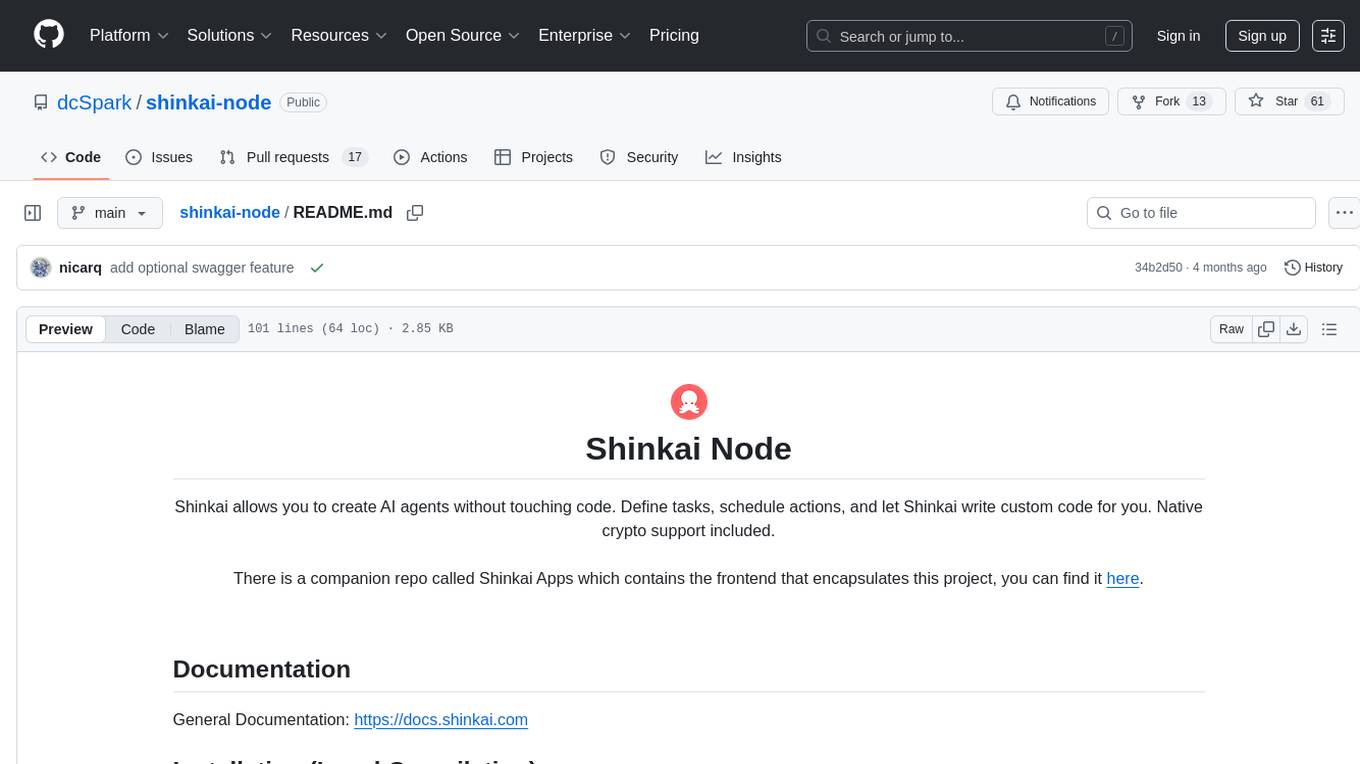Expand the Resources menu
Image resolution: width=1360 pixels, height=764 pixels.
(339, 35)
